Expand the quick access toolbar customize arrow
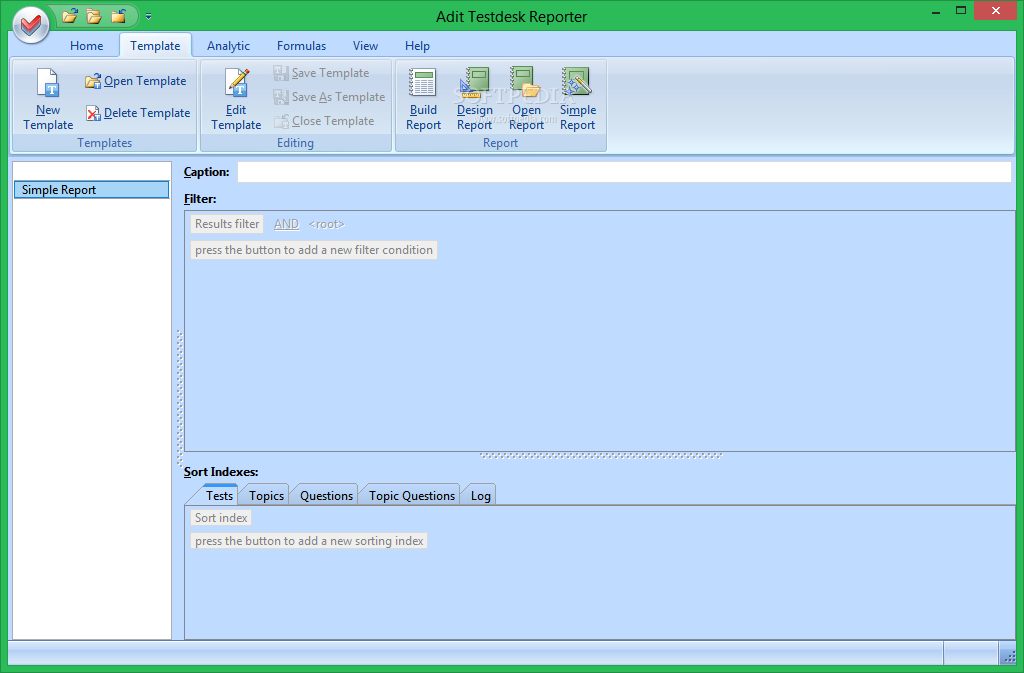Viewport: 1024px width, 673px height. [x=148, y=16]
